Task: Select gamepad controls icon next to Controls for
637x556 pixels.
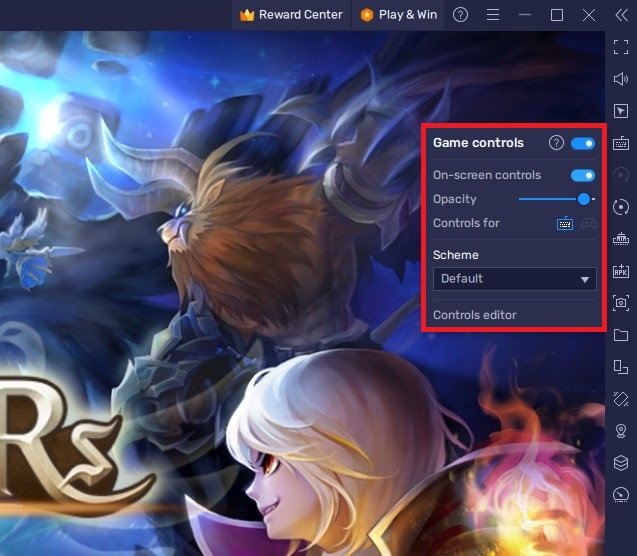Action: point(589,223)
